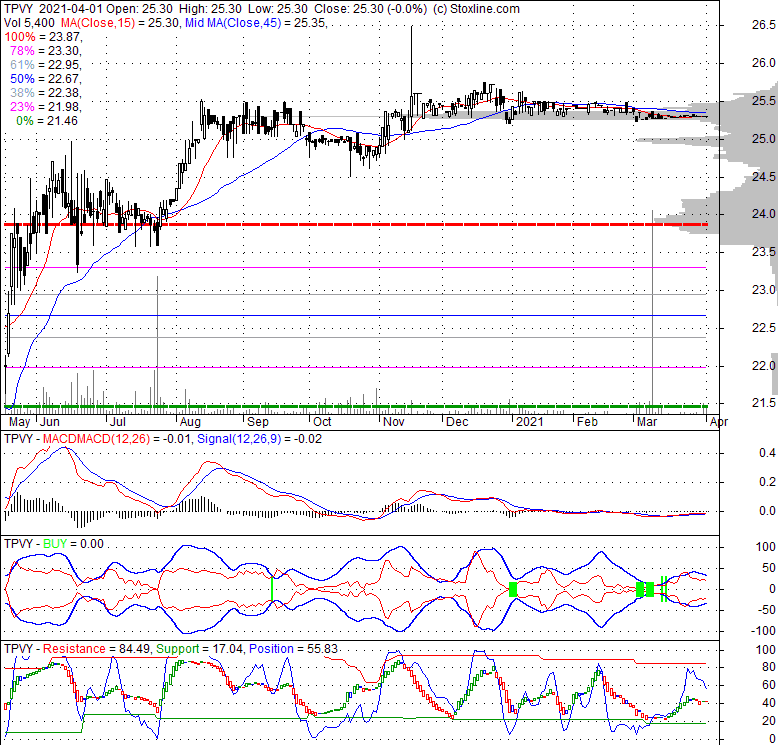Click the '(c) Stoxline.com' text
780x745 pixels.
coord(476,8)
